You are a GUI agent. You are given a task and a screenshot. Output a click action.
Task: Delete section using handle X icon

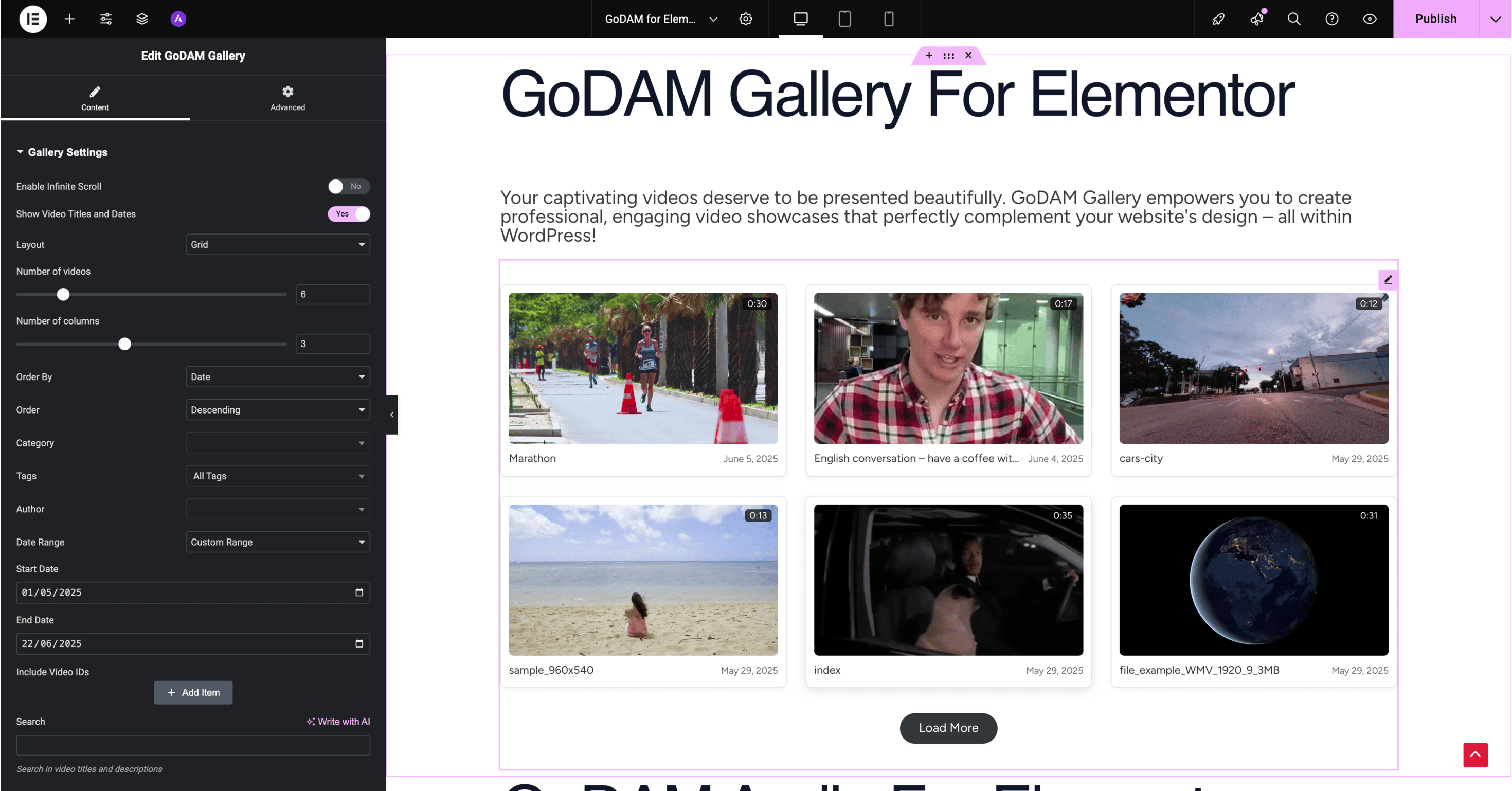pyautogui.click(x=968, y=55)
